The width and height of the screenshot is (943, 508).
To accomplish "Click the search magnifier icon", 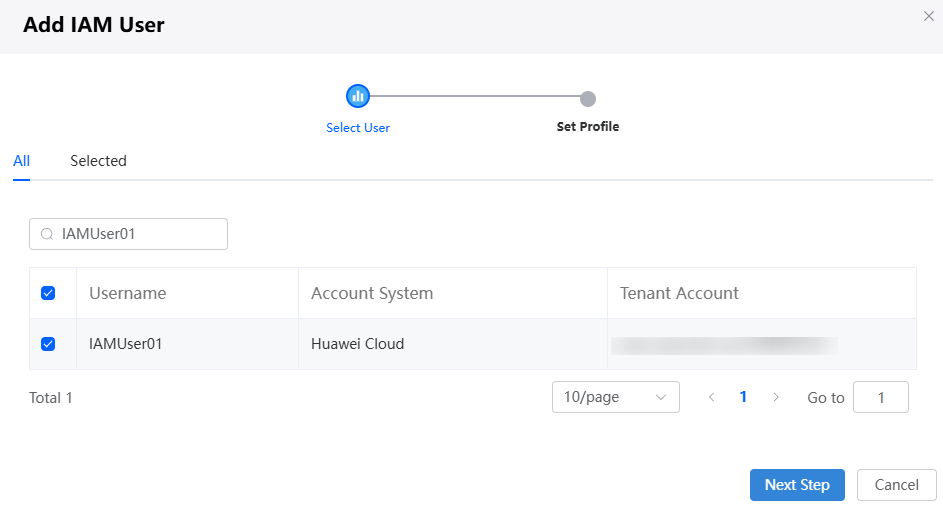I will tap(47, 234).
